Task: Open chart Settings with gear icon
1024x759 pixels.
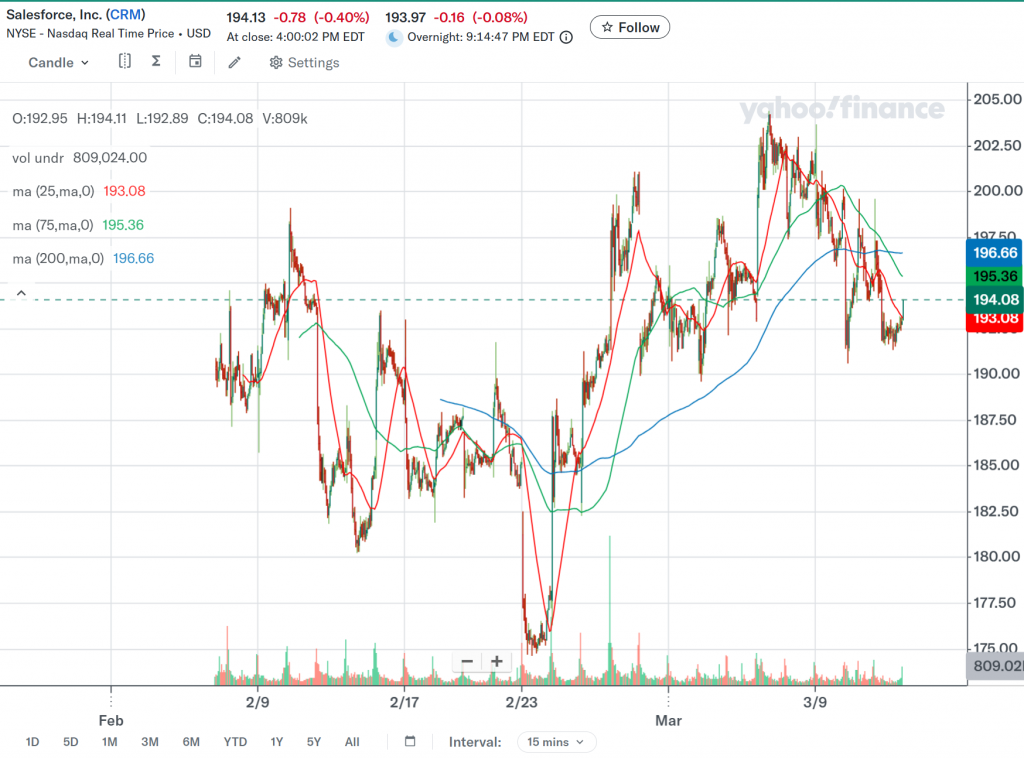Action: [x=304, y=62]
